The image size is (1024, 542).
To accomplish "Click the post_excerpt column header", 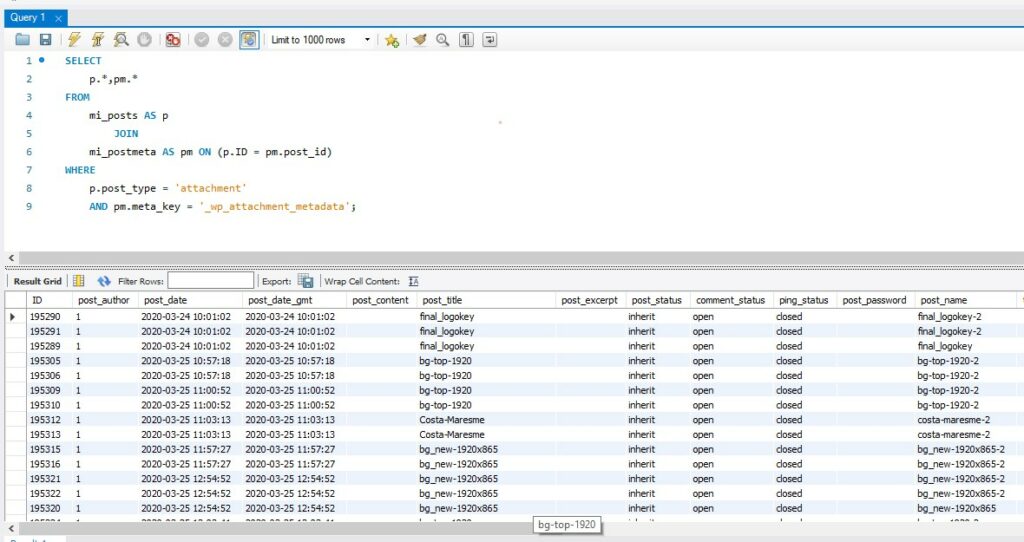I will point(589,300).
